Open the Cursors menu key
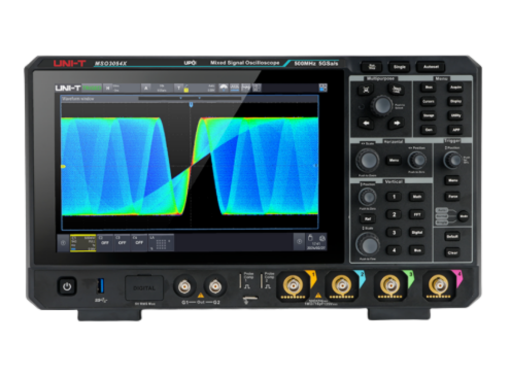512x380 pixels. point(428,101)
